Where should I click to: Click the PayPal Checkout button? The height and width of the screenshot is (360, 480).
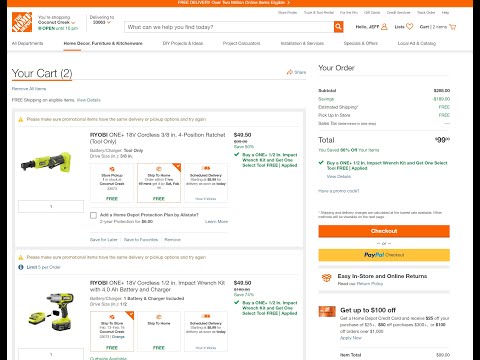click(x=384, y=255)
